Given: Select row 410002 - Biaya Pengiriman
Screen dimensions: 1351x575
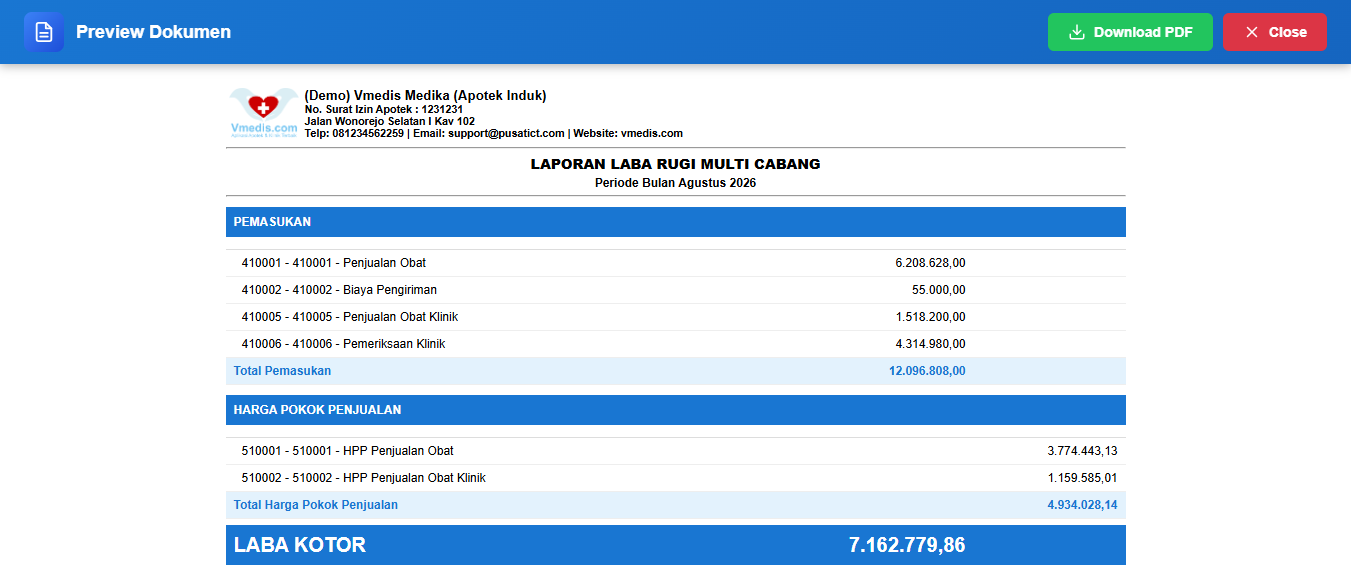Looking at the screenshot, I should pyautogui.click(x=676, y=290).
